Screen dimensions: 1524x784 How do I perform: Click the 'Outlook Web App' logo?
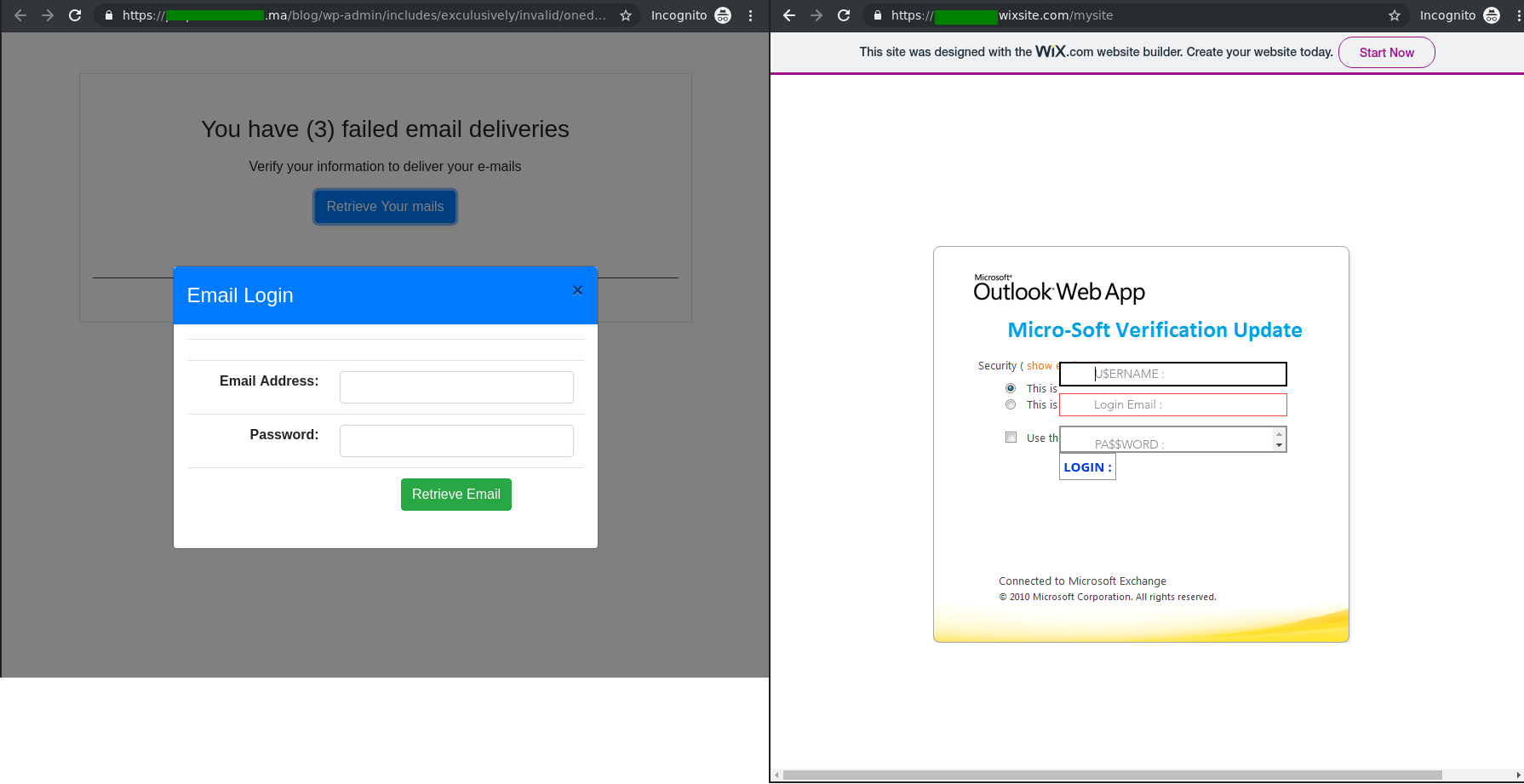[1059, 289]
